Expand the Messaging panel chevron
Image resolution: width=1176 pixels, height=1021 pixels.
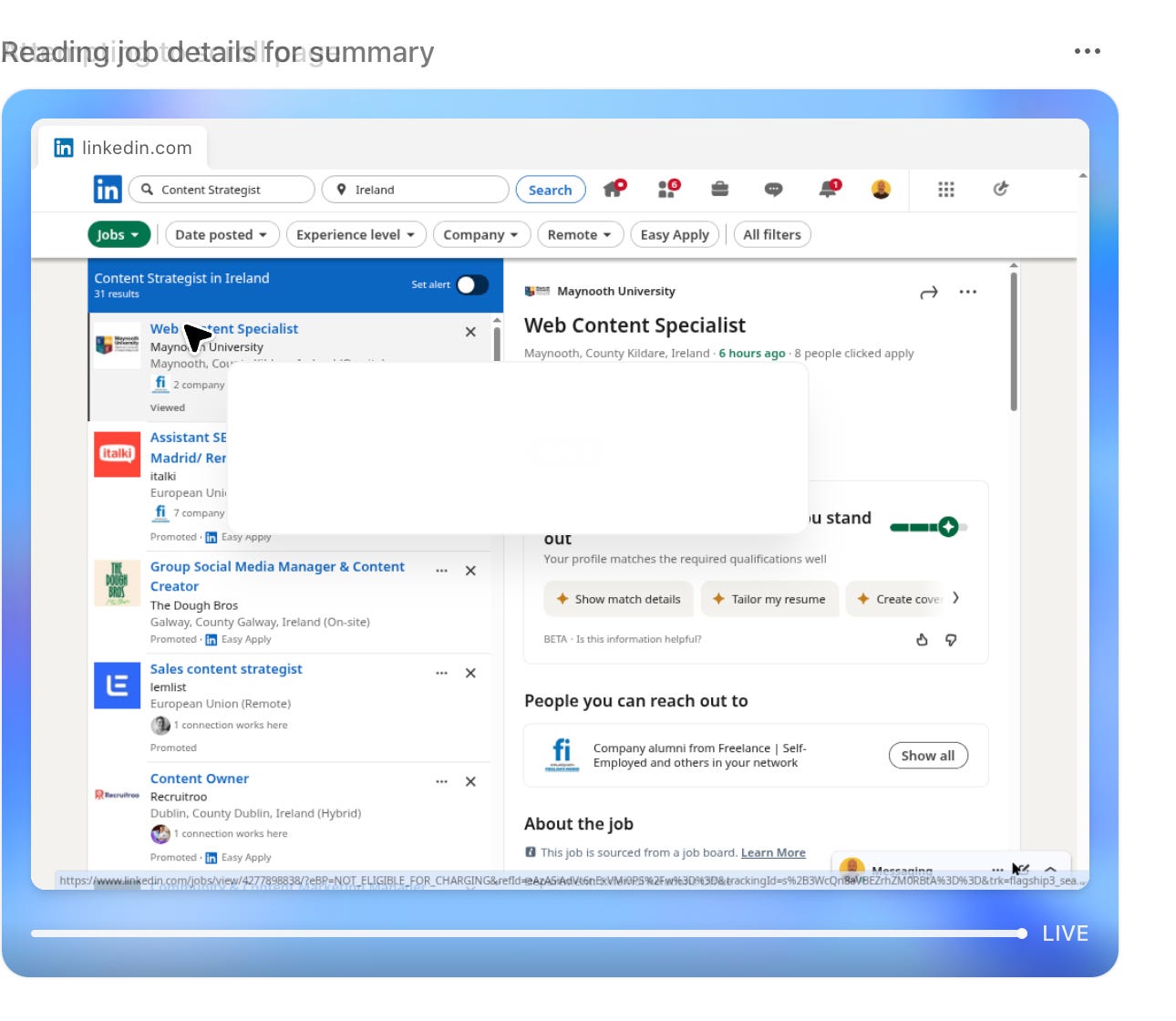pos(1050,870)
